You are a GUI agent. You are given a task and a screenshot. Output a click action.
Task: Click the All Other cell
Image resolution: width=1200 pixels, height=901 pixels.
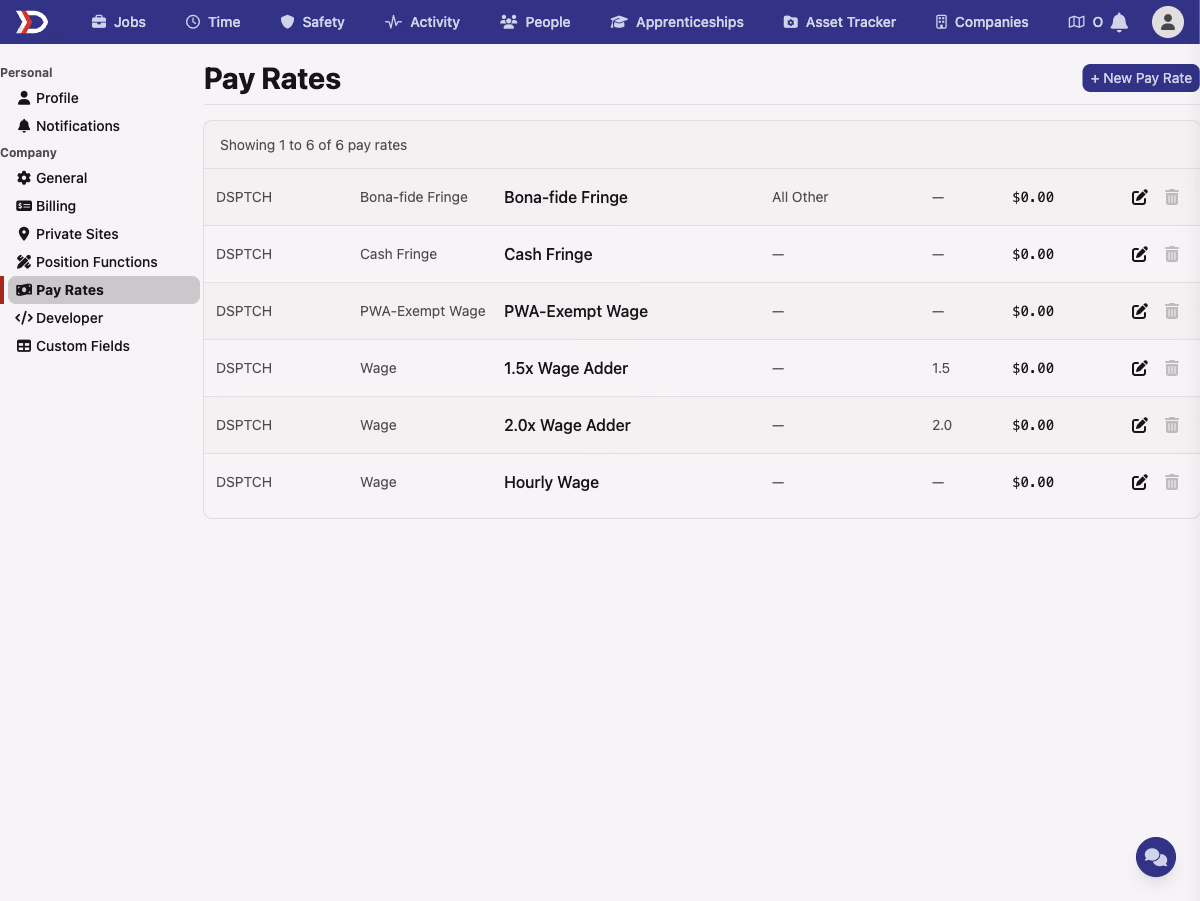800,197
